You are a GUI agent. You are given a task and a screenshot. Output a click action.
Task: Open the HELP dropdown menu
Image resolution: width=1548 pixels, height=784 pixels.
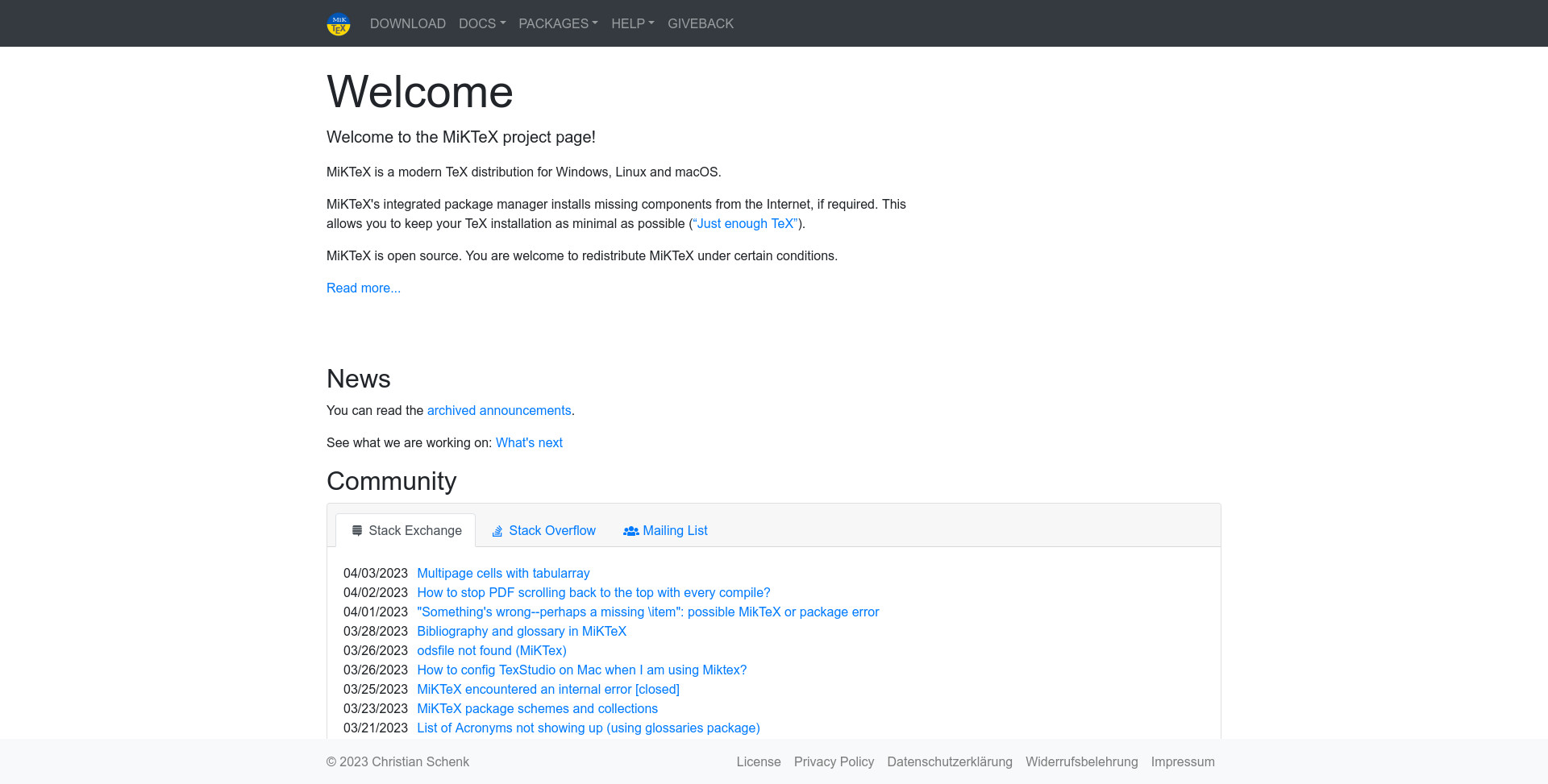632,24
